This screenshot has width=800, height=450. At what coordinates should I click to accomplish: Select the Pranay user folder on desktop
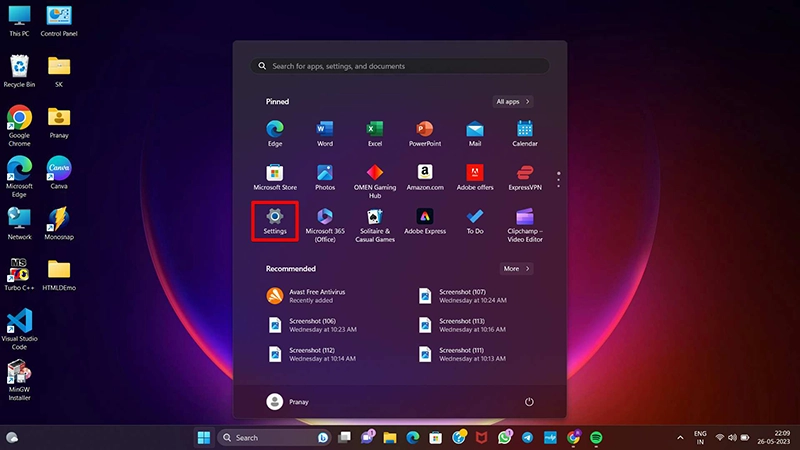(59, 122)
